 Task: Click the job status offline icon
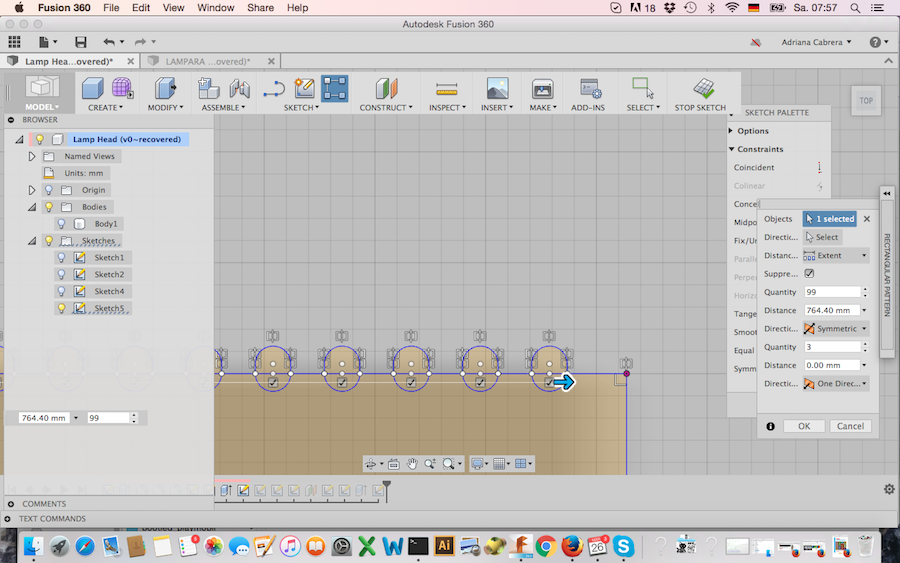[756, 42]
